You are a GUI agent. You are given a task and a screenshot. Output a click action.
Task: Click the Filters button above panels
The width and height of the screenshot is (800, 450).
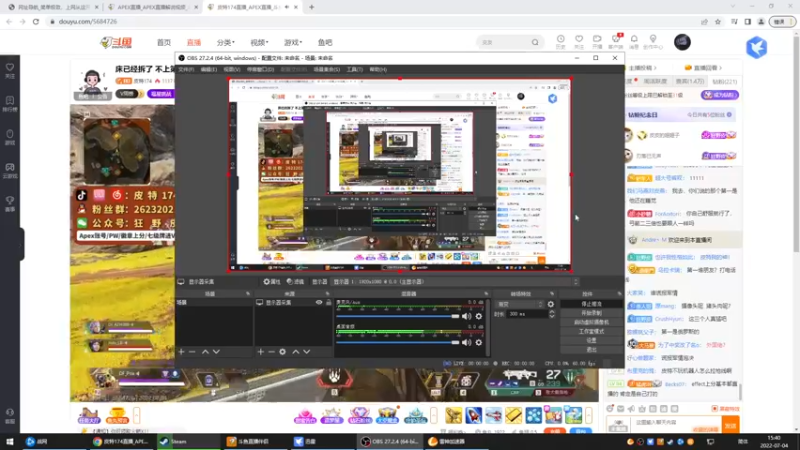coord(295,282)
